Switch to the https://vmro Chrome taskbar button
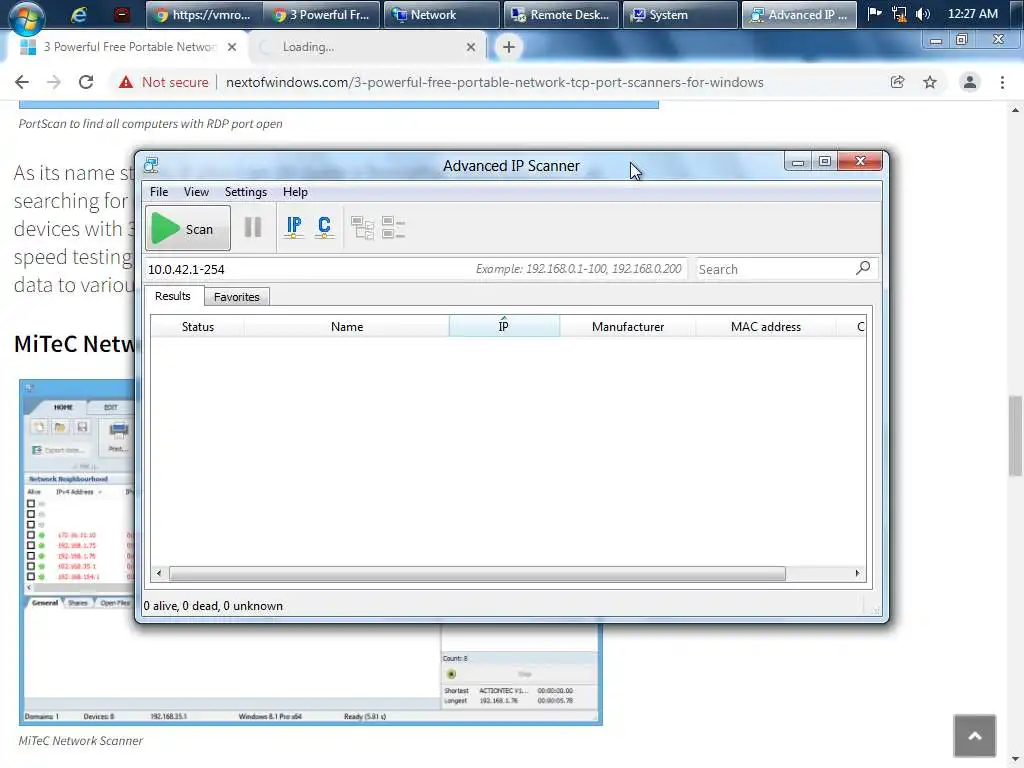 coord(204,14)
